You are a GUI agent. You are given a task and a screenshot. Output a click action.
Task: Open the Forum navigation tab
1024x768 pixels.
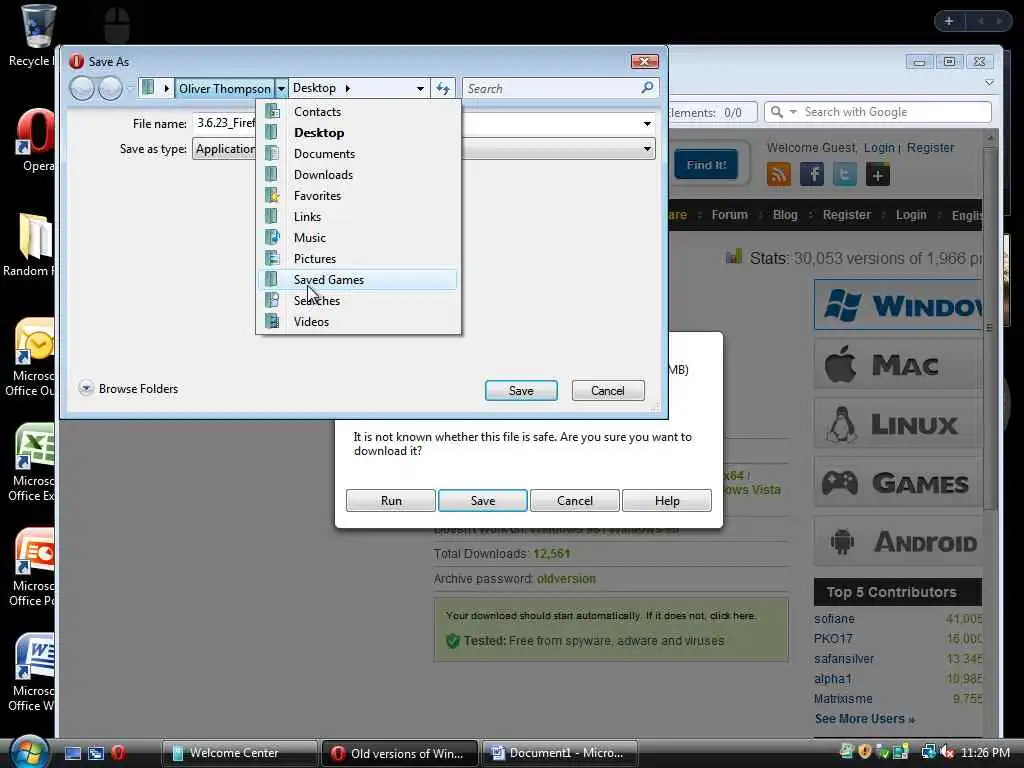729,214
